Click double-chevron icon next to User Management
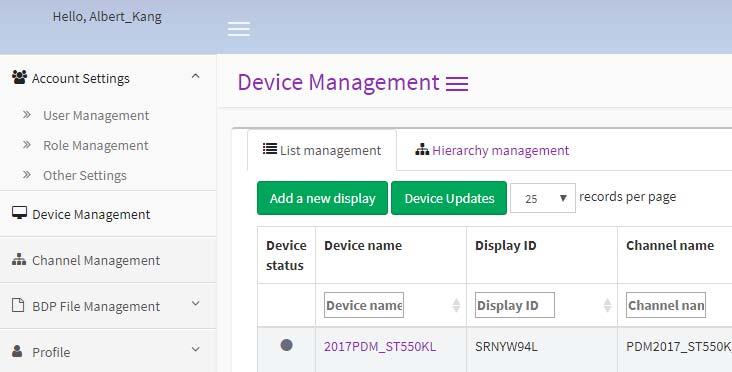This screenshot has height=372, width=732. pos(27,114)
